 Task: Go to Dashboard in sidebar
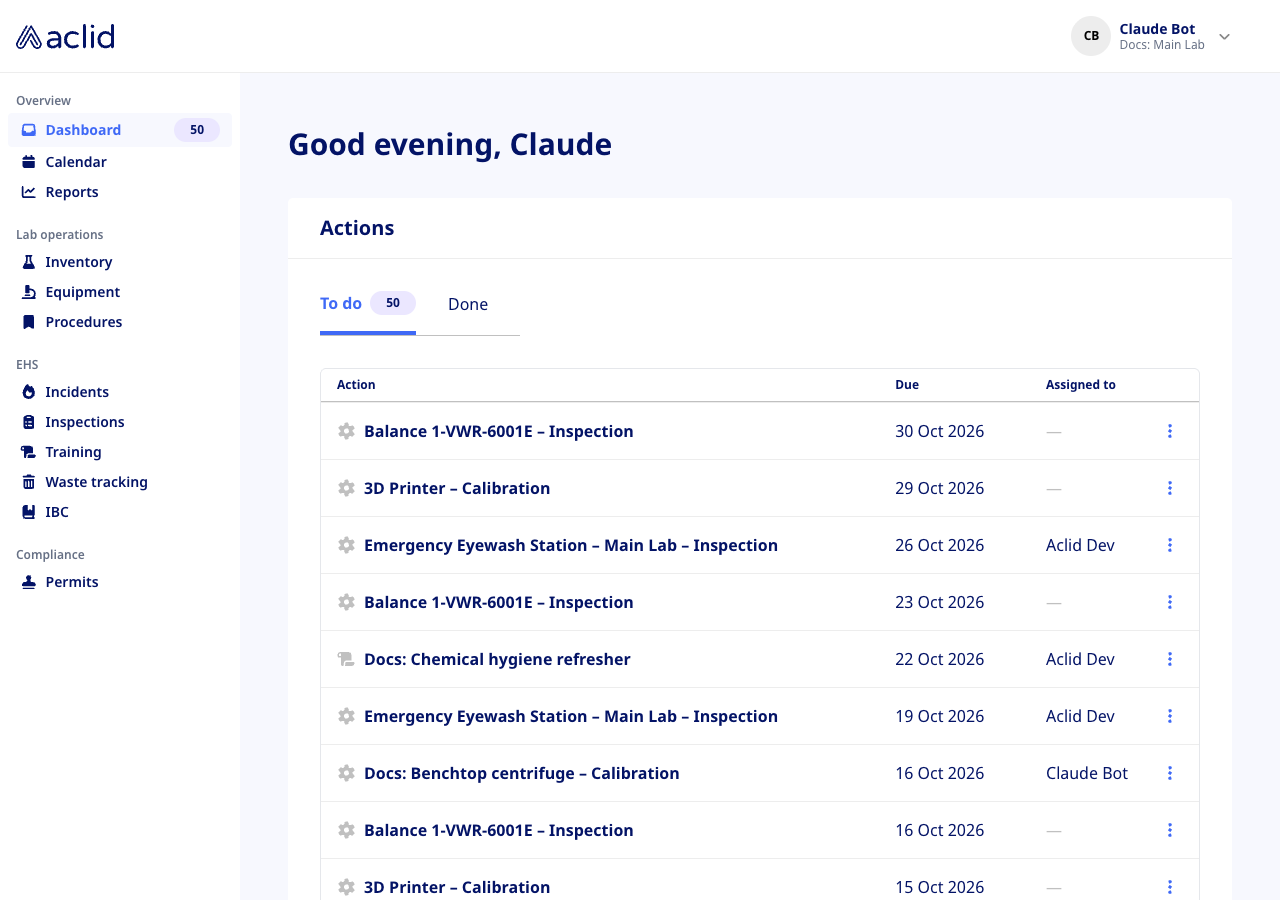click(120, 130)
